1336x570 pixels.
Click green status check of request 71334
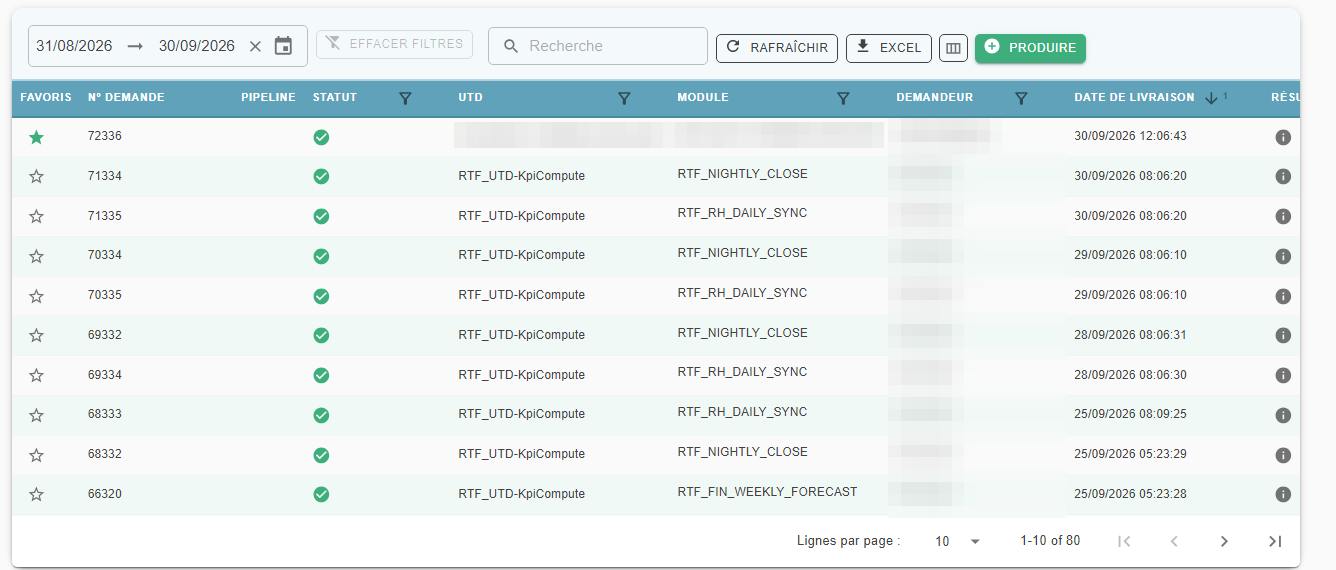click(x=321, y=176)
